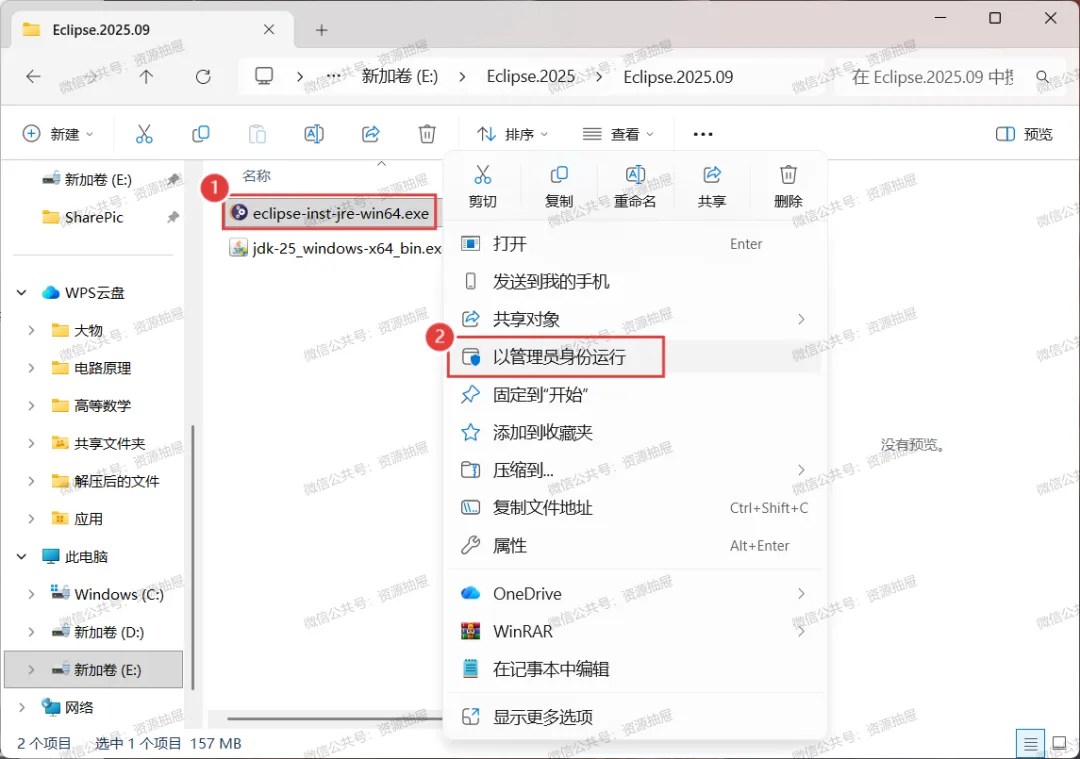This screenshot has width=1080, height=759.
Task: Open a new tab with plus button
Action: pos(321,30)
